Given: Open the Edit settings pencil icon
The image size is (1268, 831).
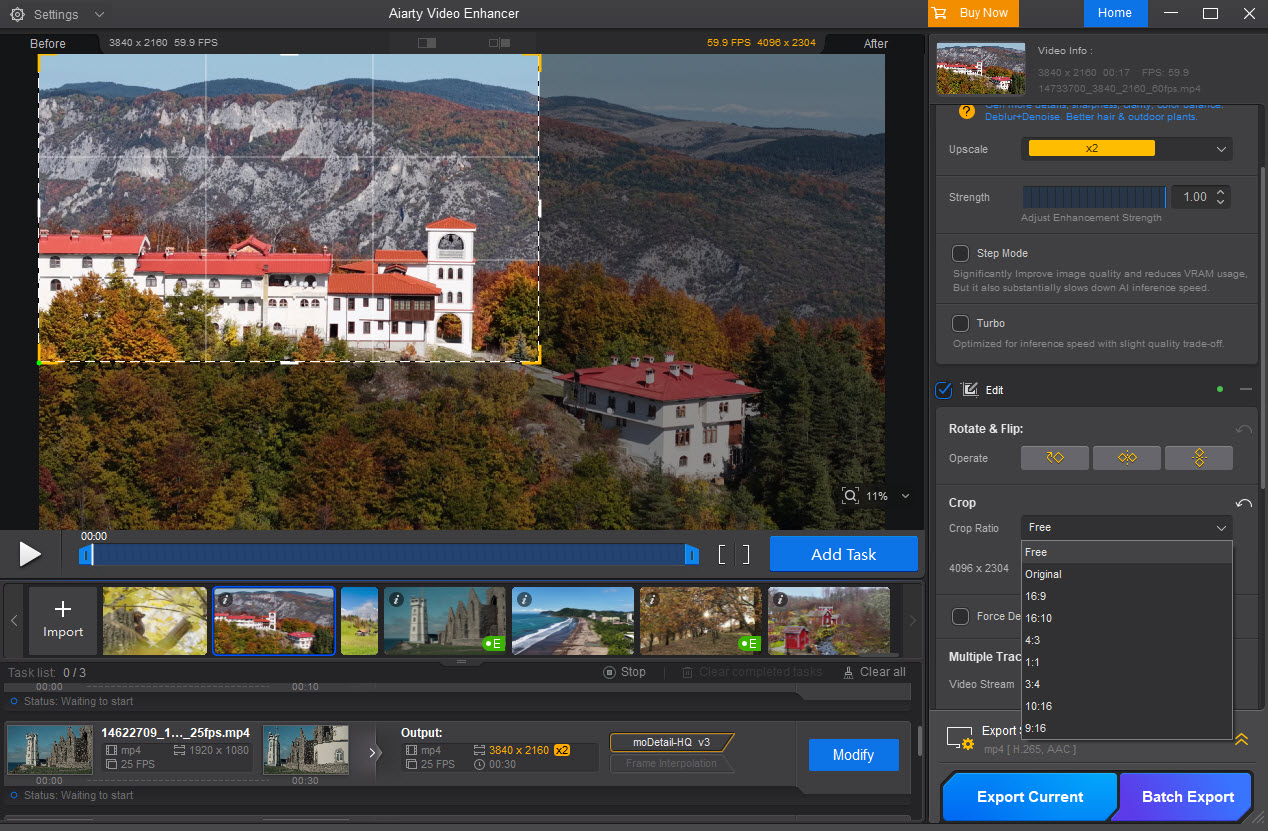Looking at the screenshot, I should click(x=968, y=390).
